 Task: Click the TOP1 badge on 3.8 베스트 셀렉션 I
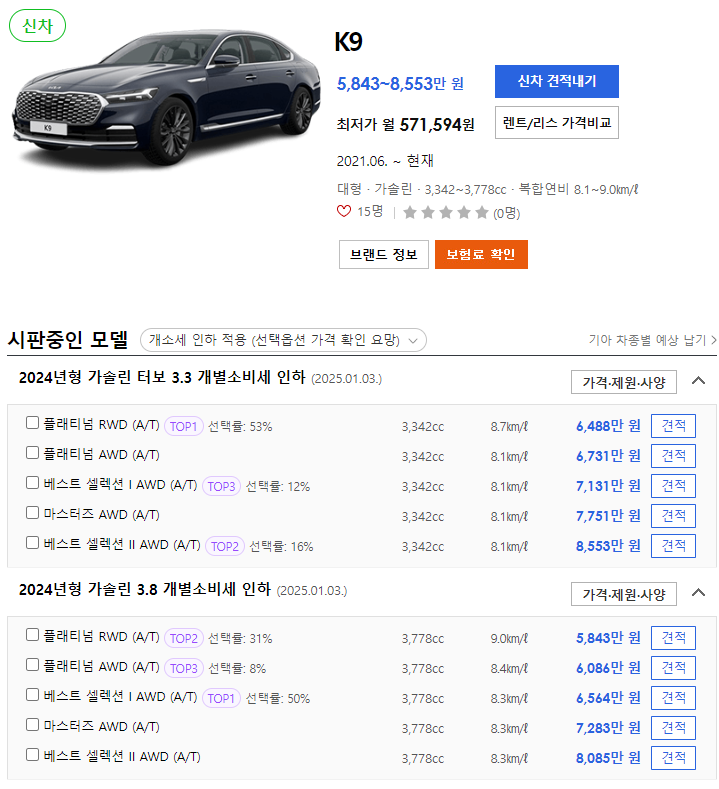(221, 698)
